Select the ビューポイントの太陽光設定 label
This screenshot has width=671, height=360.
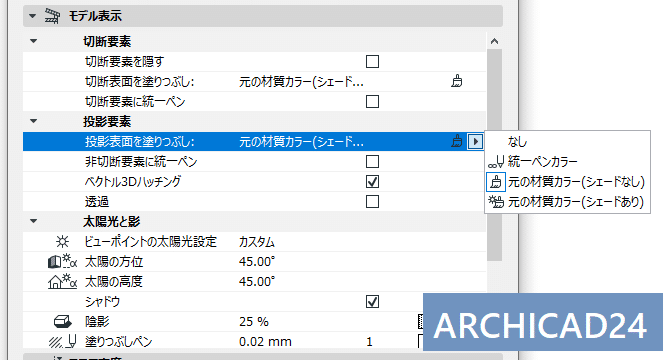[151, 242]
